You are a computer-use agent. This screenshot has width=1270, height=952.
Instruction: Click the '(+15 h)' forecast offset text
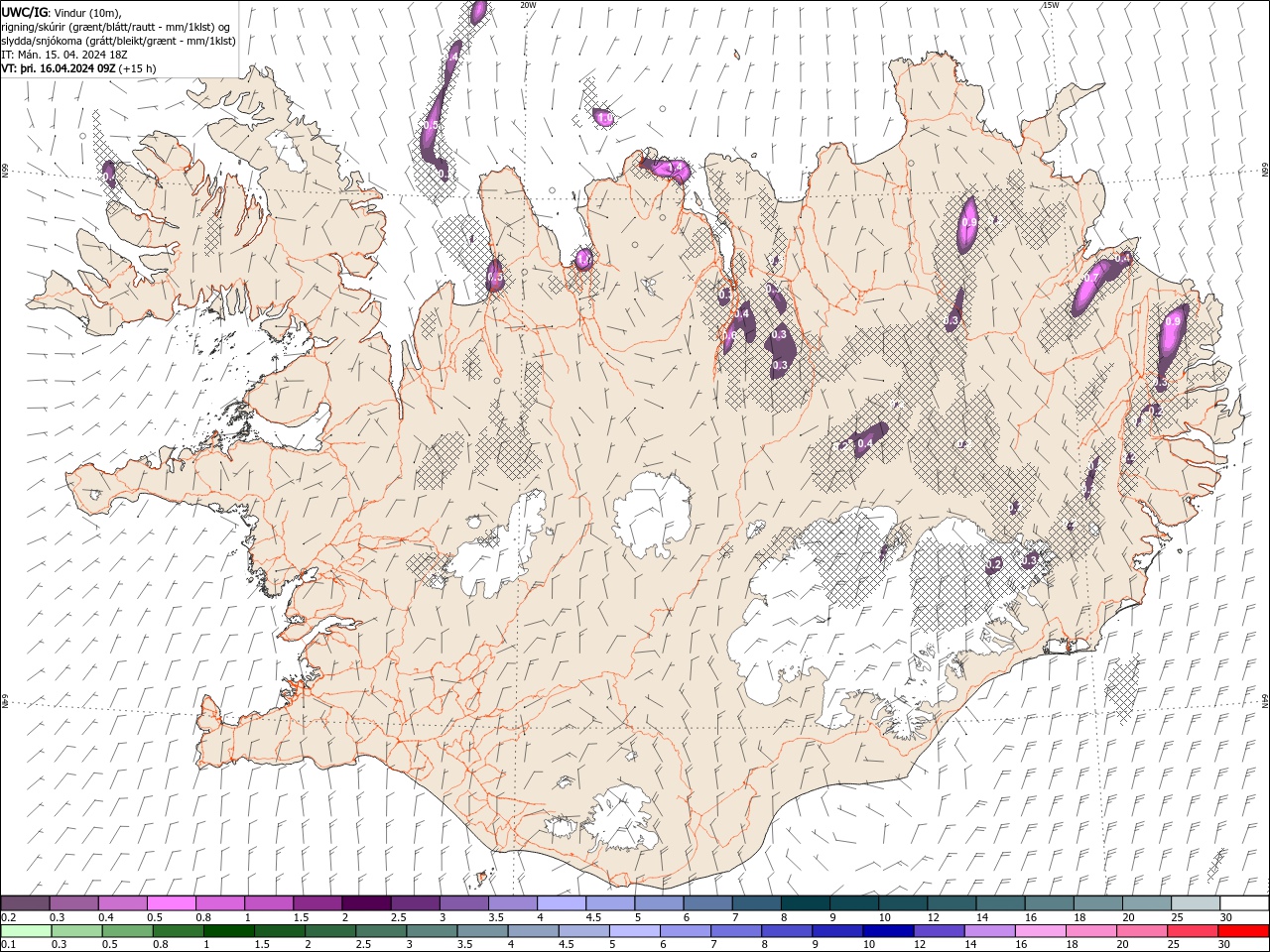137,68
